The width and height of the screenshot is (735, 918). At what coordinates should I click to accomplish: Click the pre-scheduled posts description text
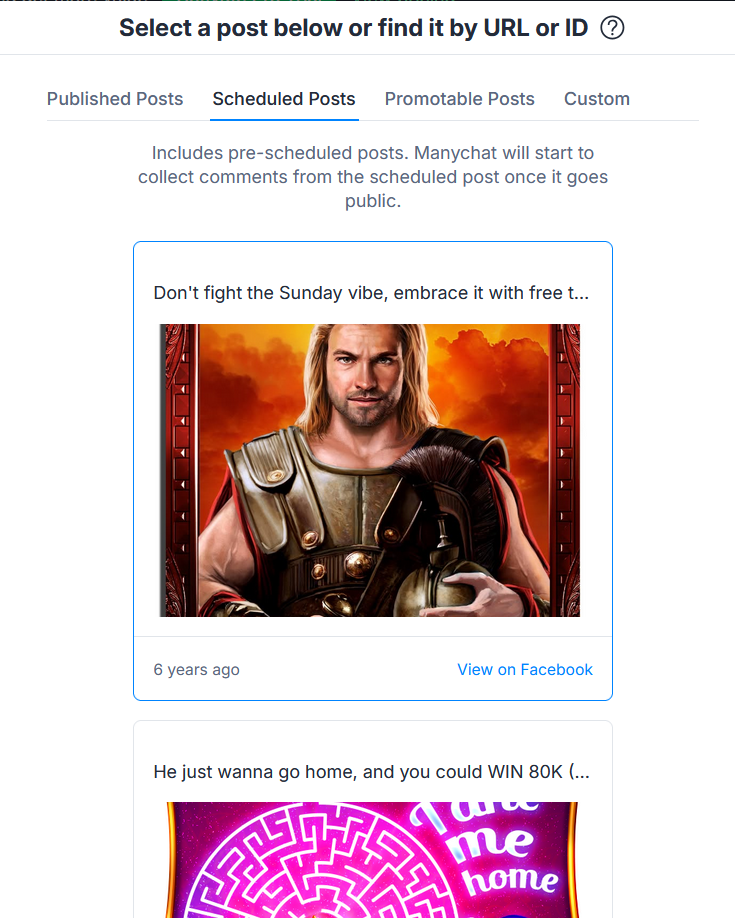373,177
